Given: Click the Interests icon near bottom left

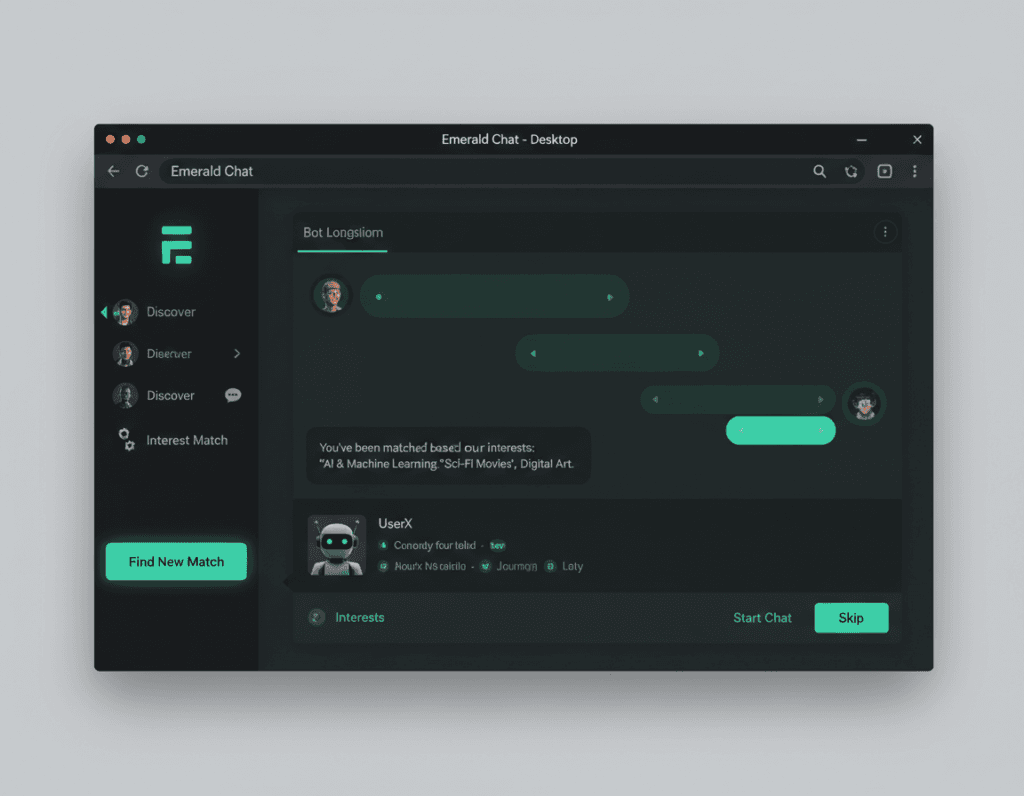Looking at the screenshot, I should tap(317, 617).
